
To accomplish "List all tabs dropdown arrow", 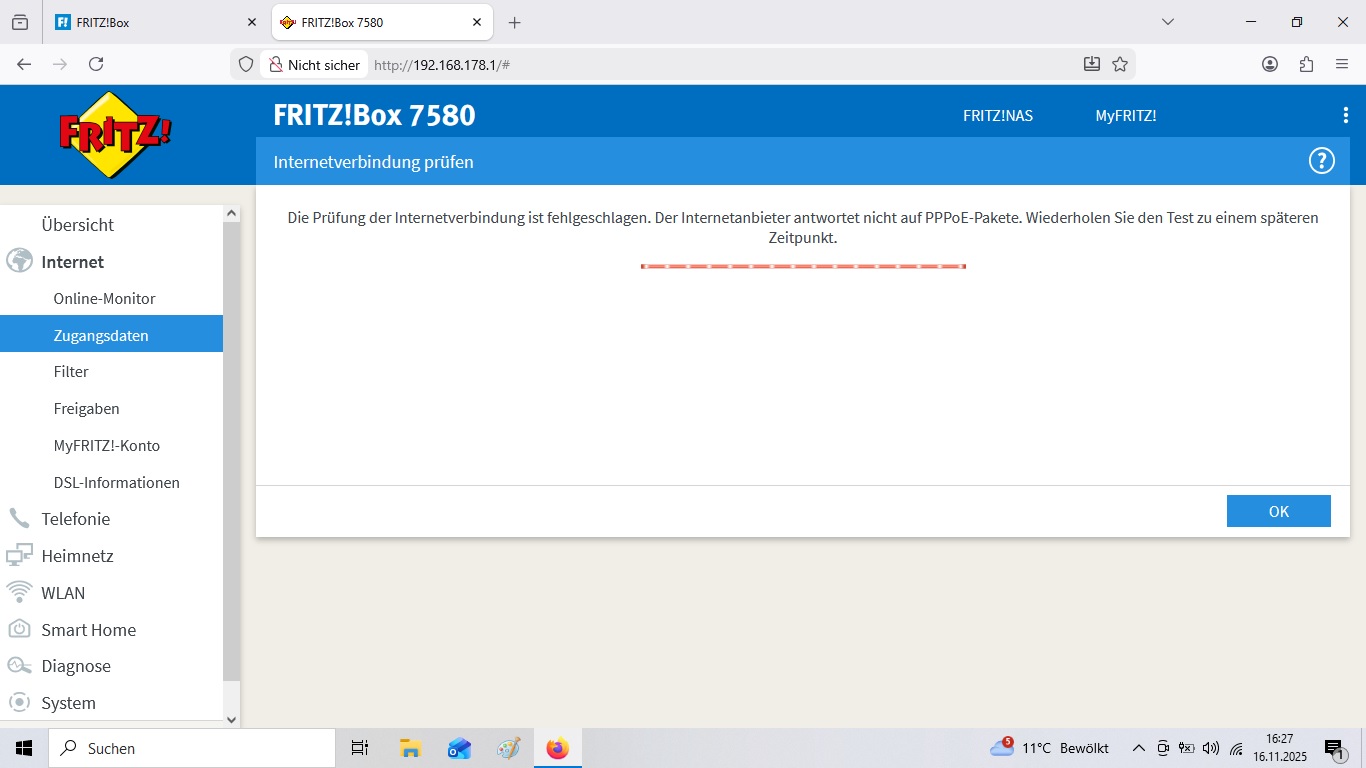I will pyautogui.click(x=1167, y=22).
